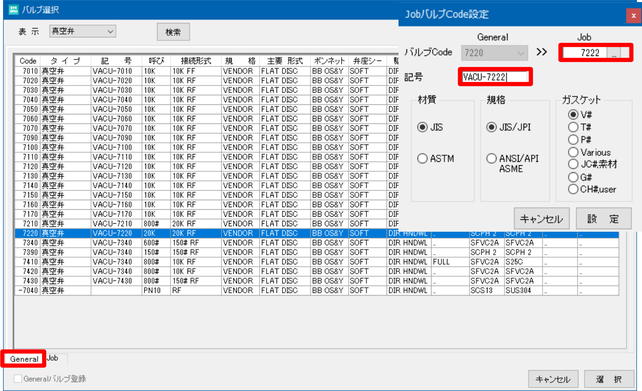642x391 pixels.
Task: Click the 記号 field VACU-7222
Action: (x=495, y=77)
